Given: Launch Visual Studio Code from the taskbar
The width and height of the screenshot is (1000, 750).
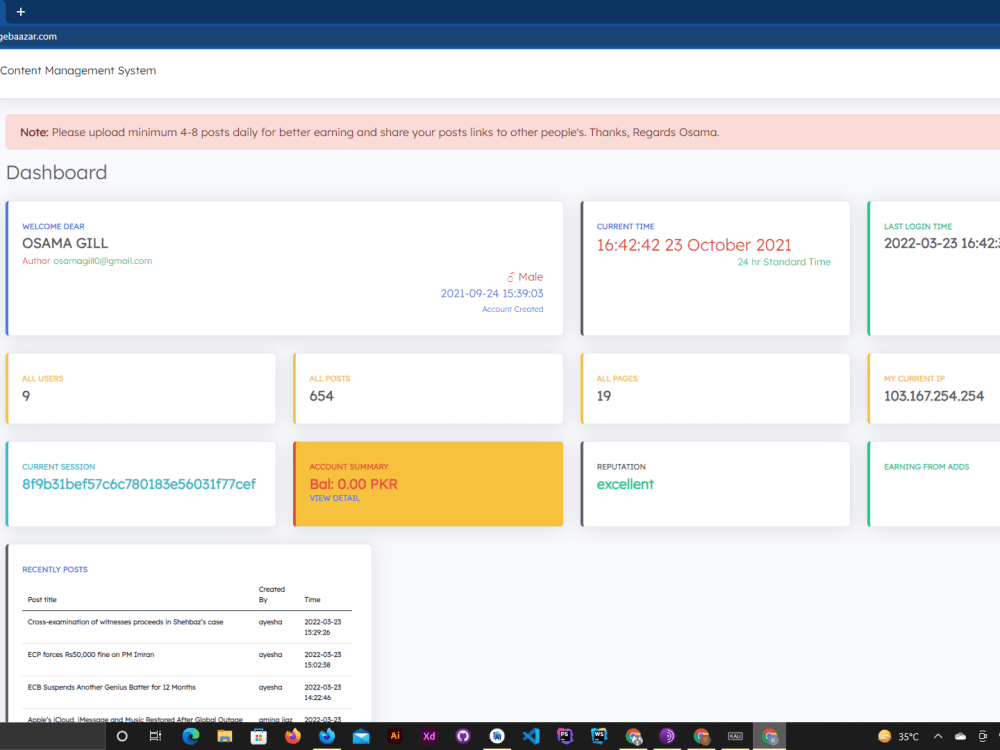Looking at the screenshot, I should pos(531,736).
